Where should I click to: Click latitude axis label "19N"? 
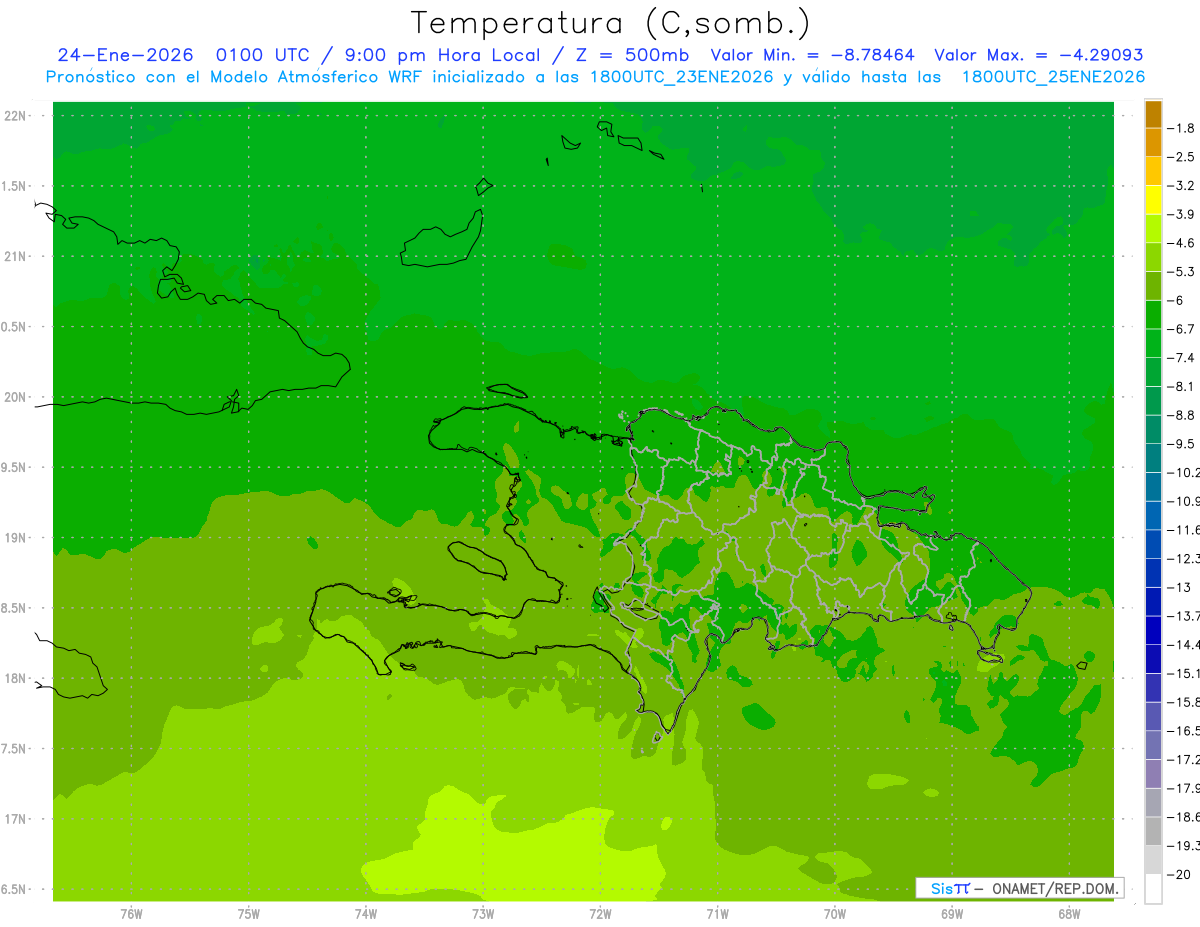click(16, 538)
